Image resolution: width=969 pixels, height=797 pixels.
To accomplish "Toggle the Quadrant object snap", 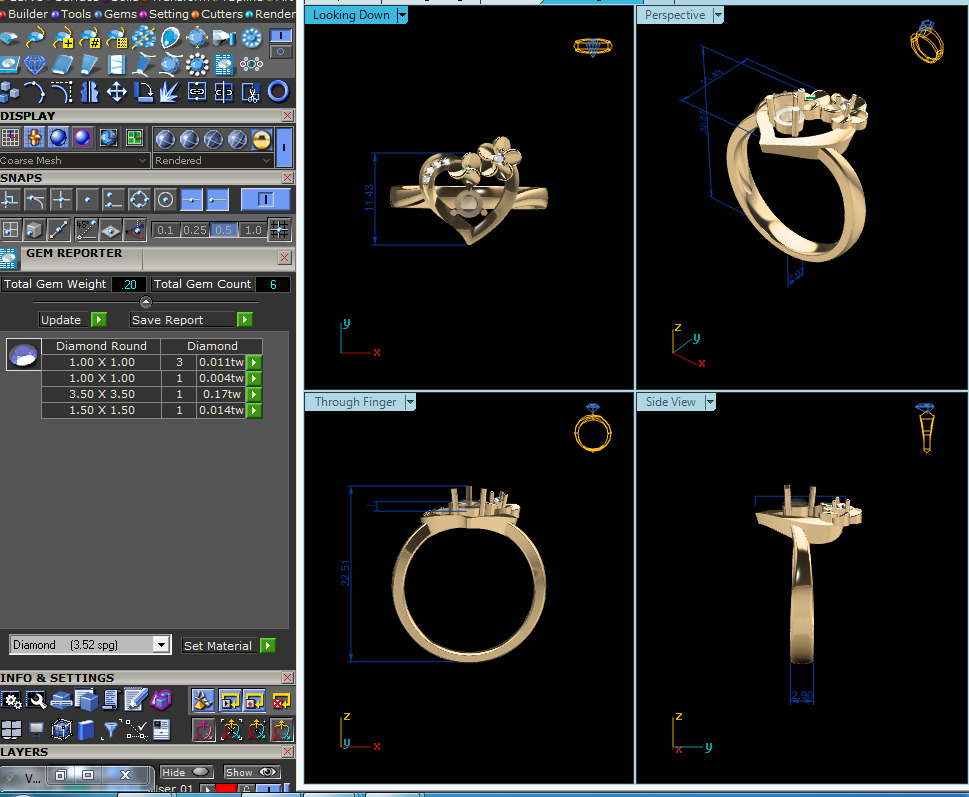I will (x=139, y=200).
